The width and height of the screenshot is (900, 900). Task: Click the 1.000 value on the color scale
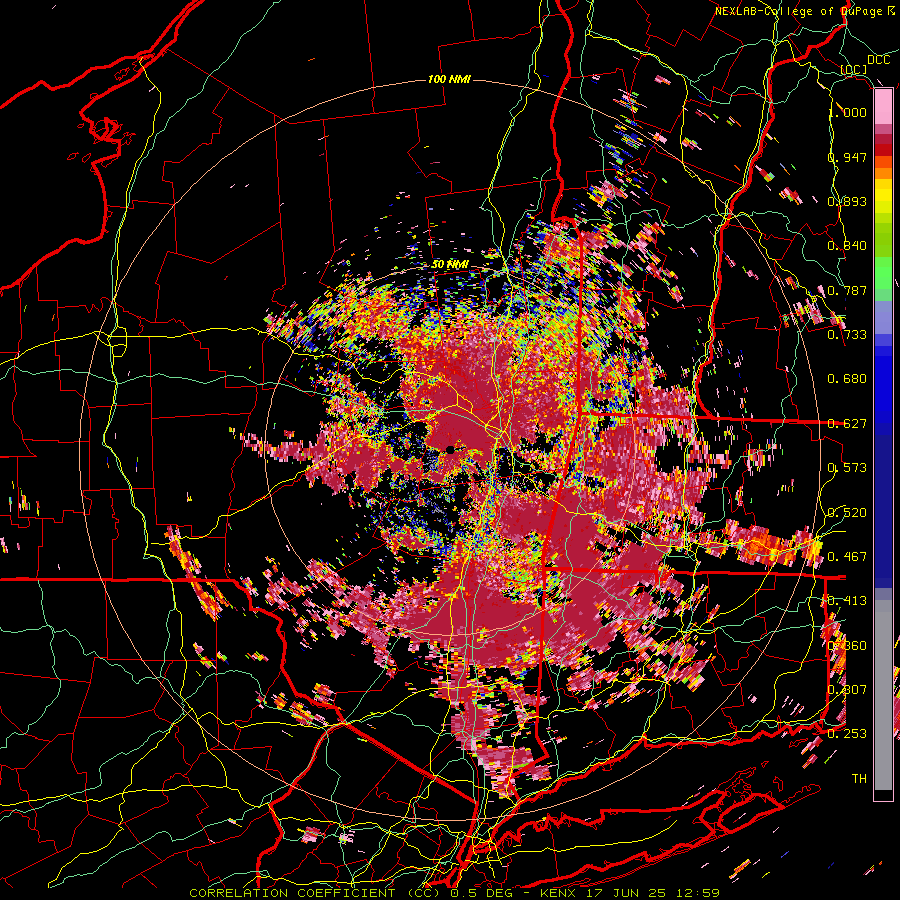(848, 112)
